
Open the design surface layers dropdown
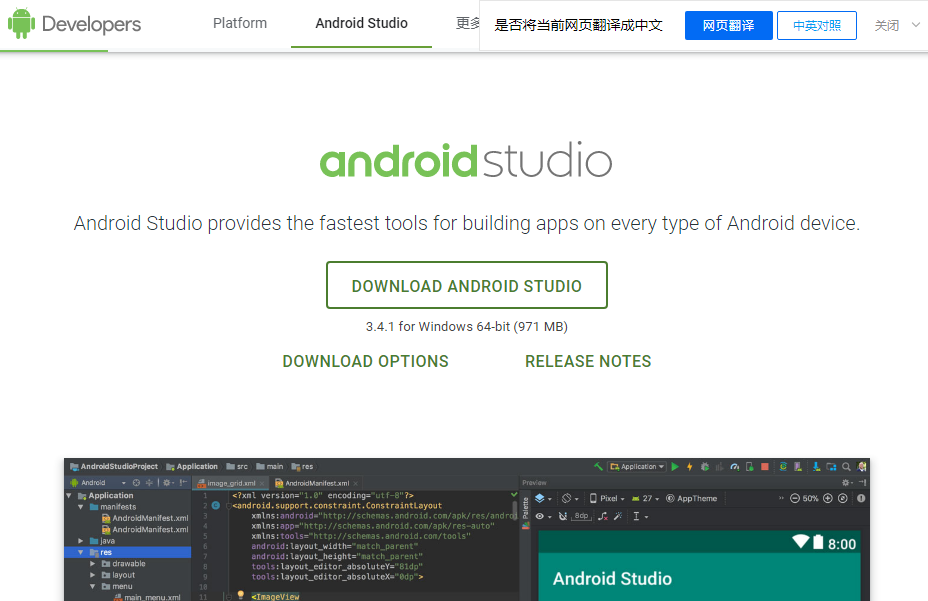pos(543,499)
